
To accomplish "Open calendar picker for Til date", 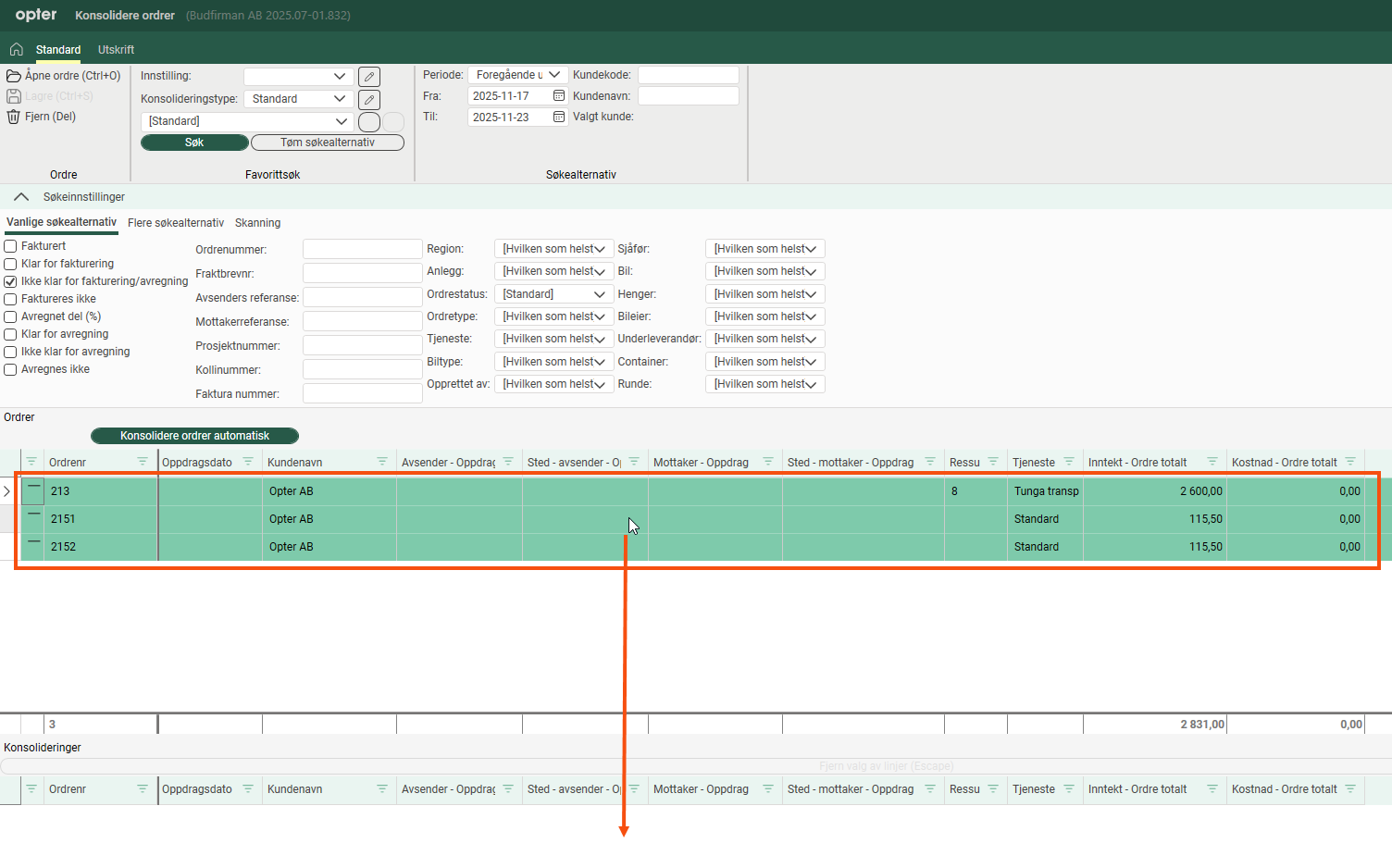I will coord(559,117).
